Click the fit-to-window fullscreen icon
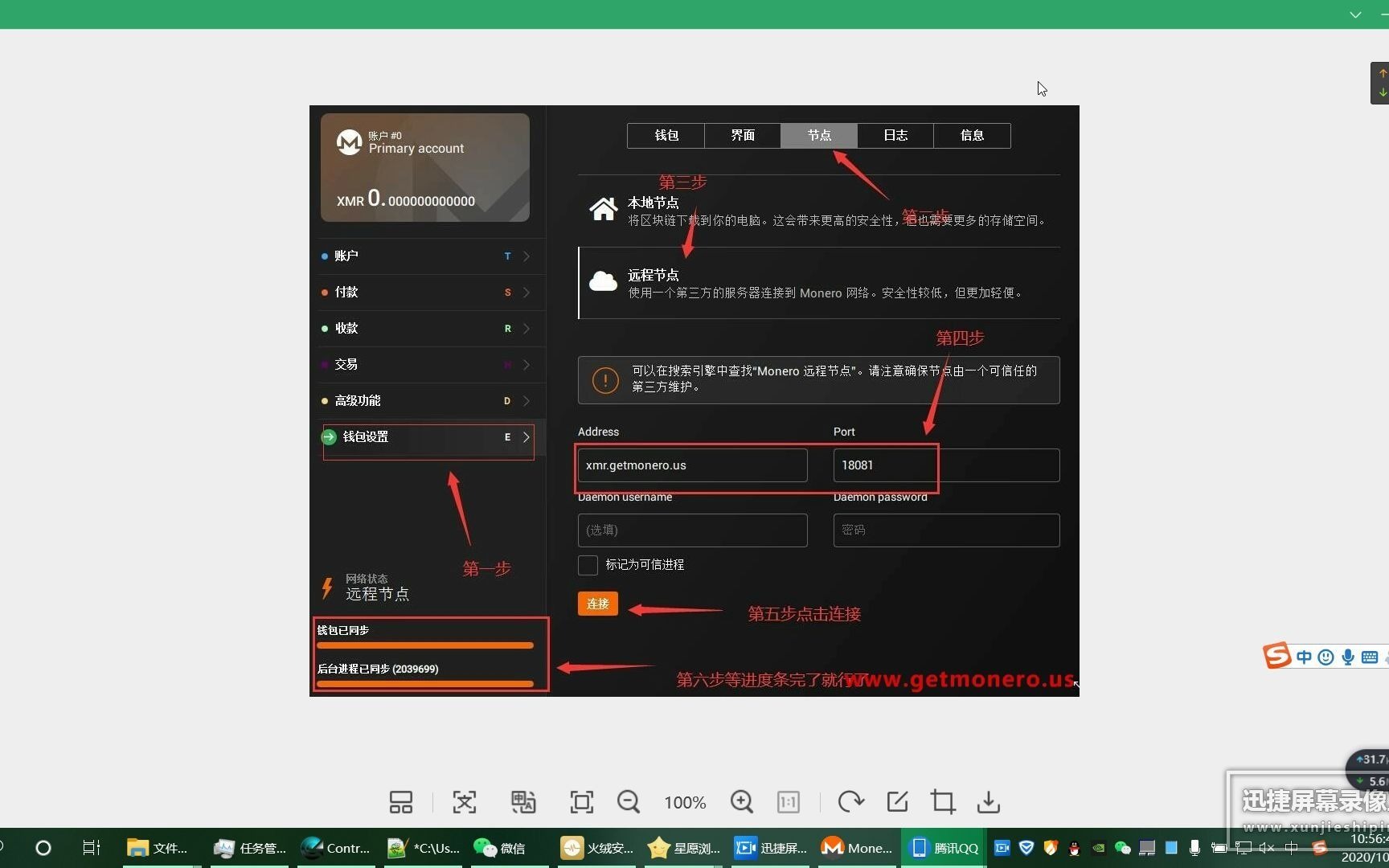 581,801
